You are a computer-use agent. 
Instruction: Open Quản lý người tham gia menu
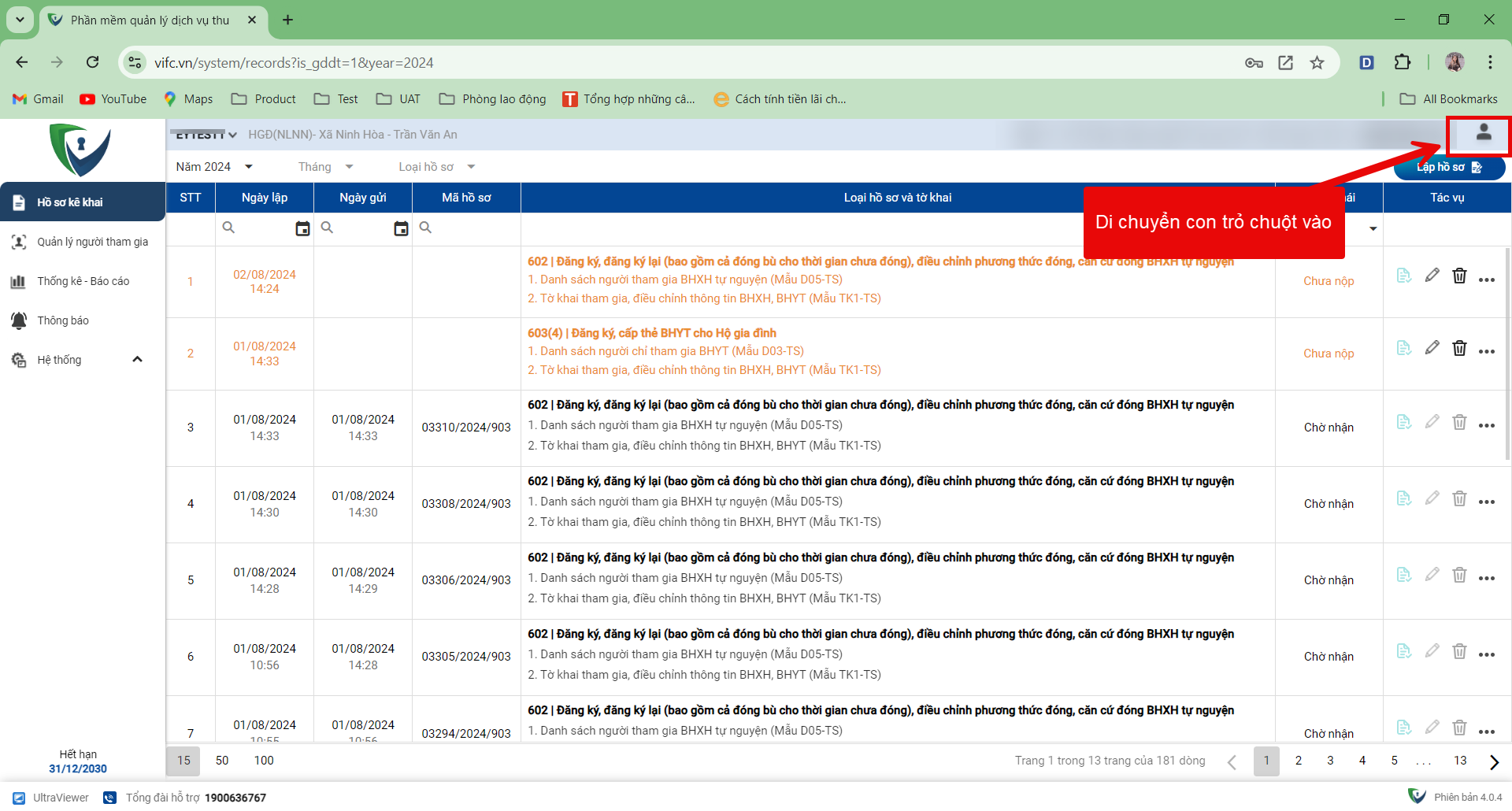(x=92, y=242)
